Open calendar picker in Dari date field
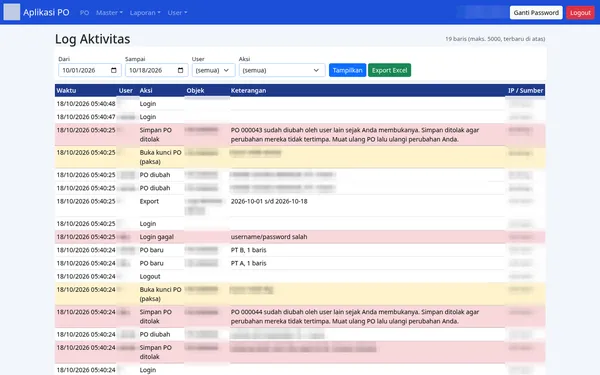The width and height of the screenshot is (600, 375). 114,70
